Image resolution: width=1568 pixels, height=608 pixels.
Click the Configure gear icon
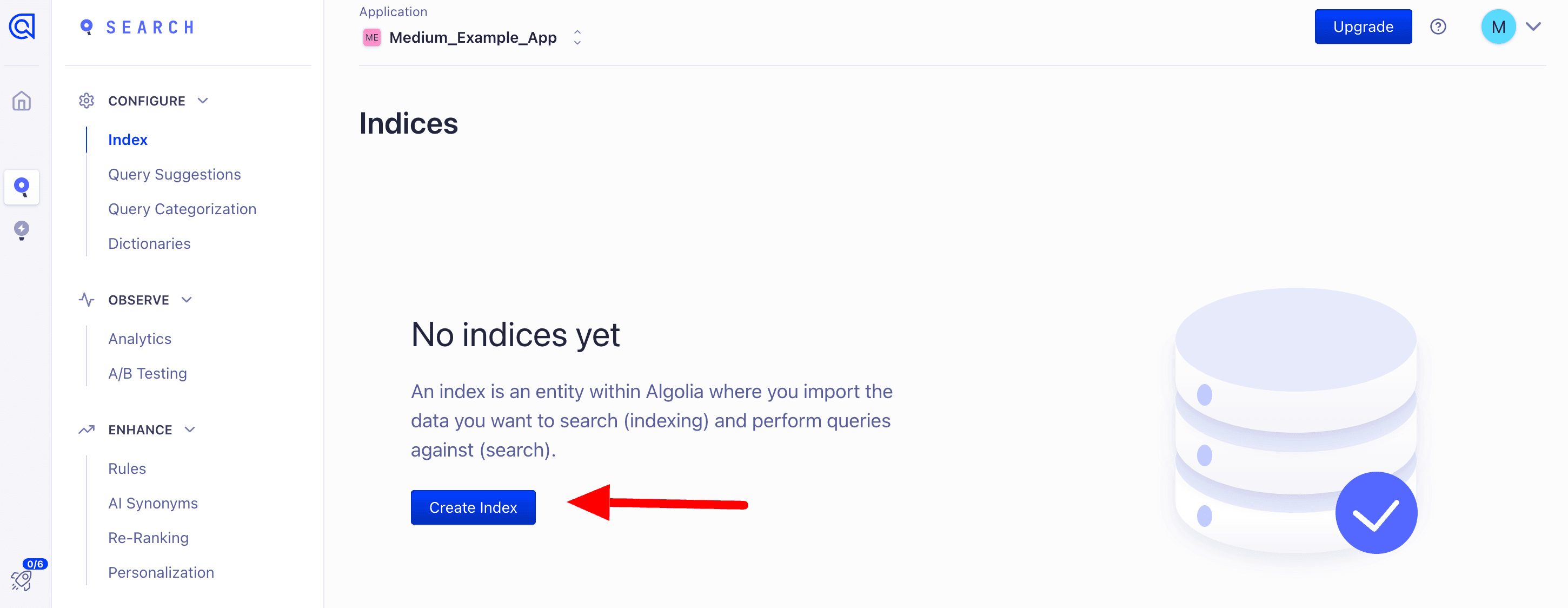pos(87,101)
